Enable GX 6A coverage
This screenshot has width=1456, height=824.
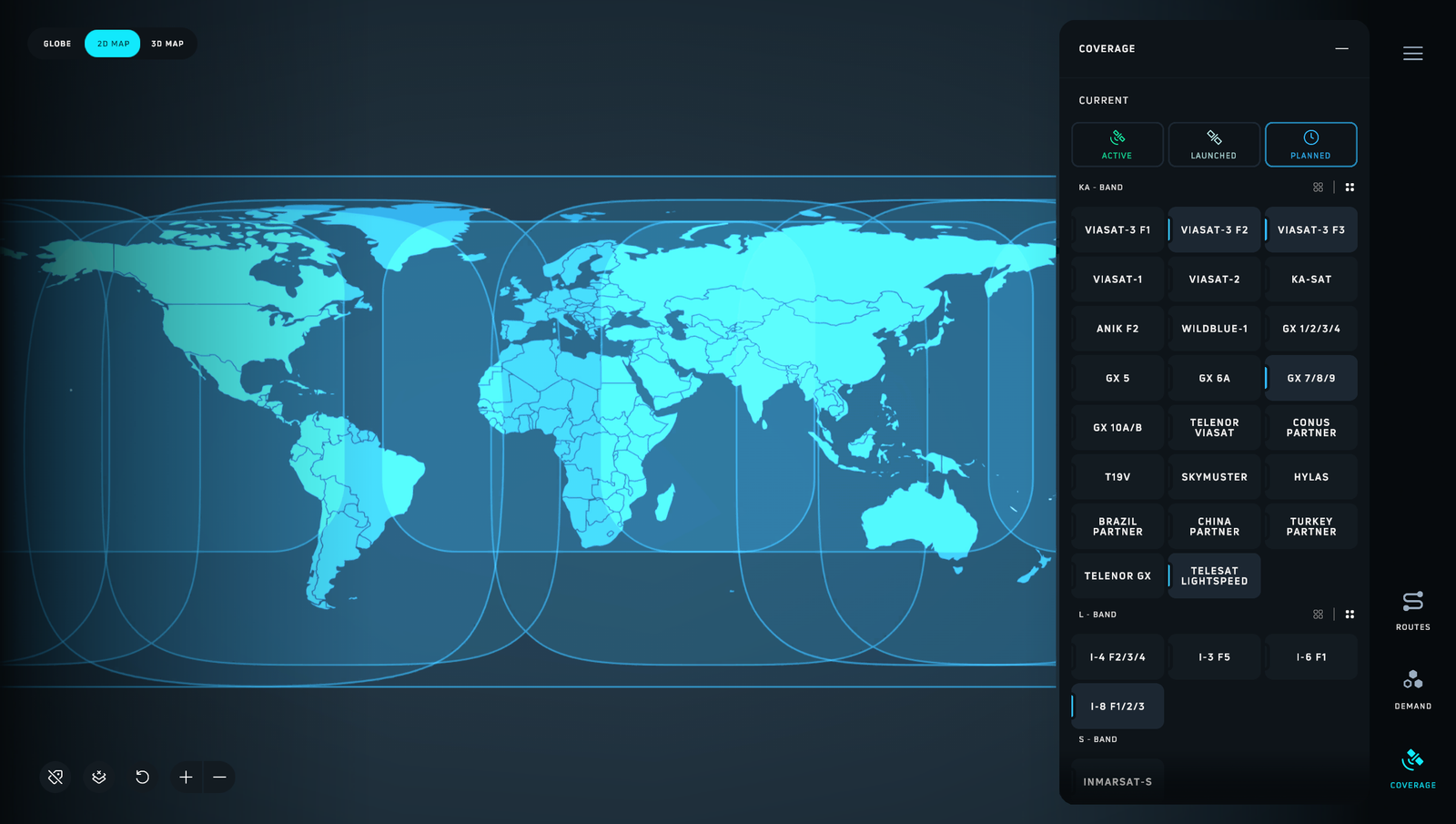pos(1214,378)
